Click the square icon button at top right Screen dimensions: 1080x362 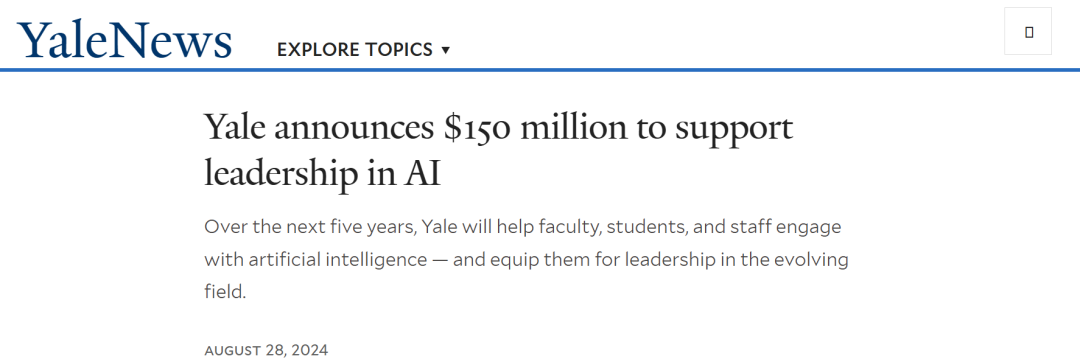coord(1028,31)
